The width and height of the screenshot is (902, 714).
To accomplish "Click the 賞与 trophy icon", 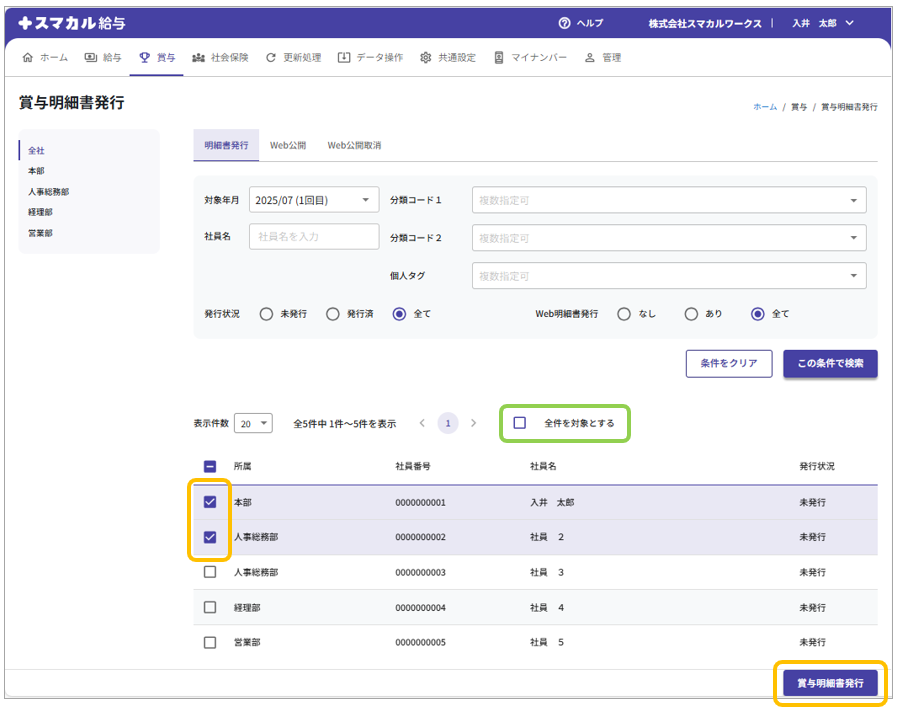I will point(145,58).
